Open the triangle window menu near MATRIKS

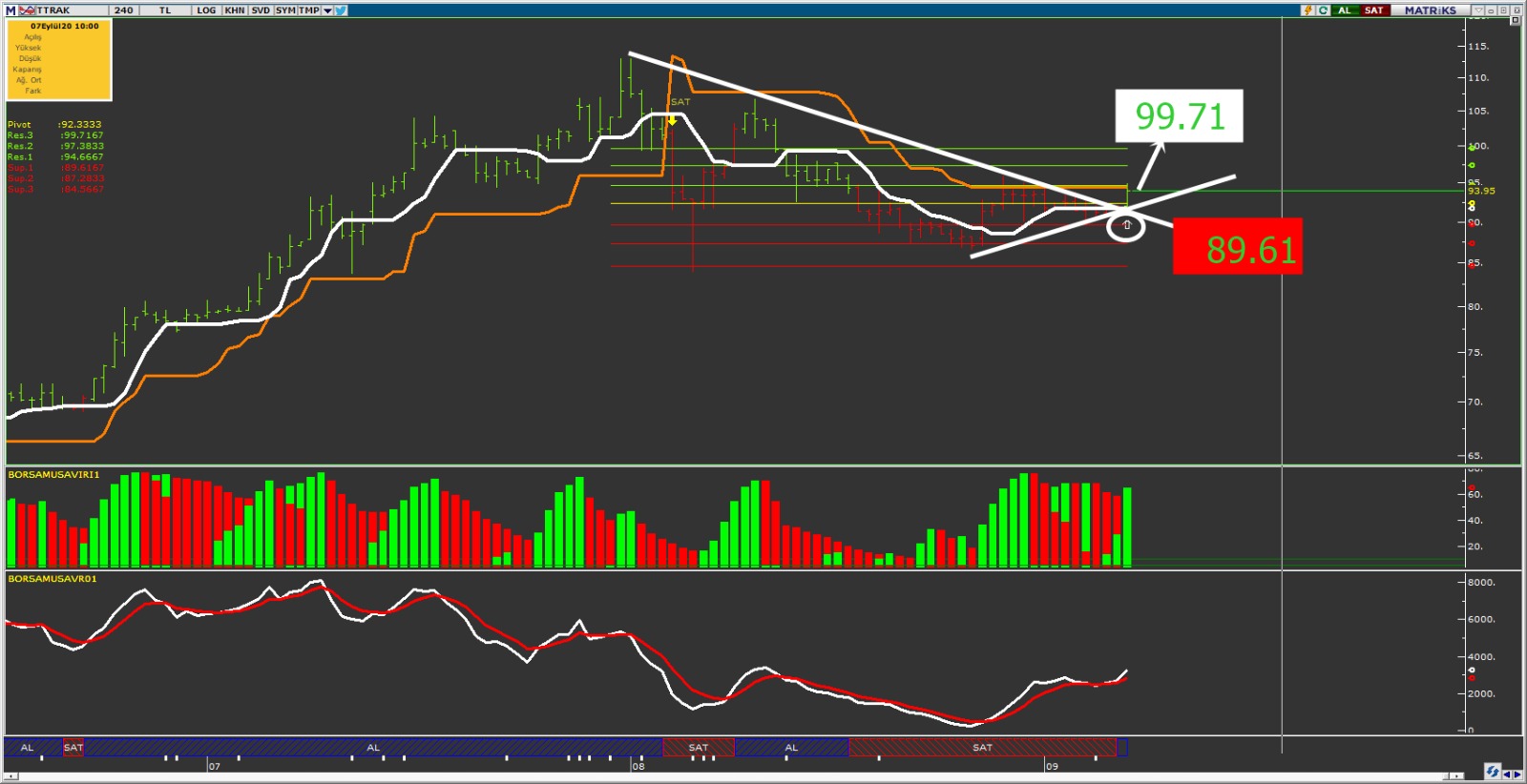click(1477, 10)
